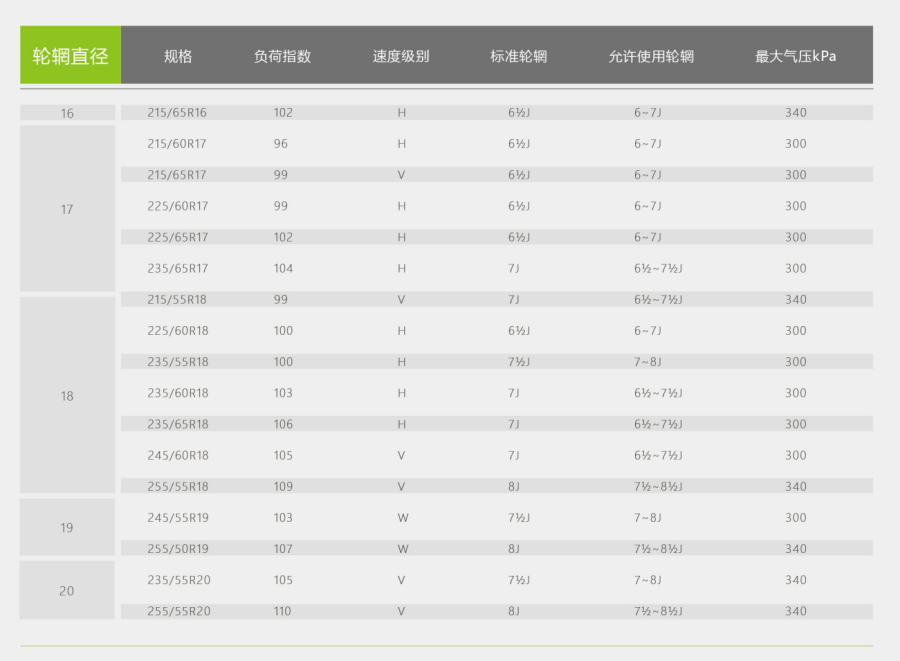Select load index 102 in 215/65R16 row
The image size is (900, 661).
point(283,112)
